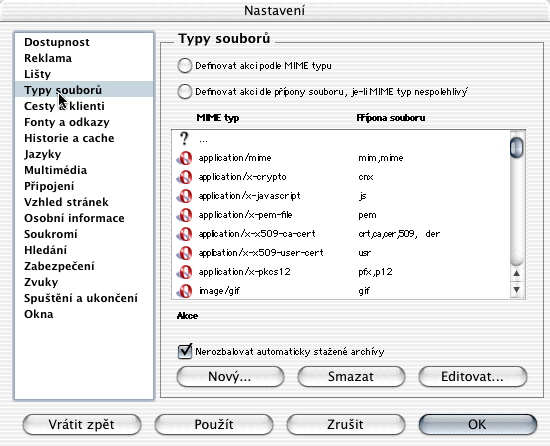Select the file extension action radio button

point(185,92)
